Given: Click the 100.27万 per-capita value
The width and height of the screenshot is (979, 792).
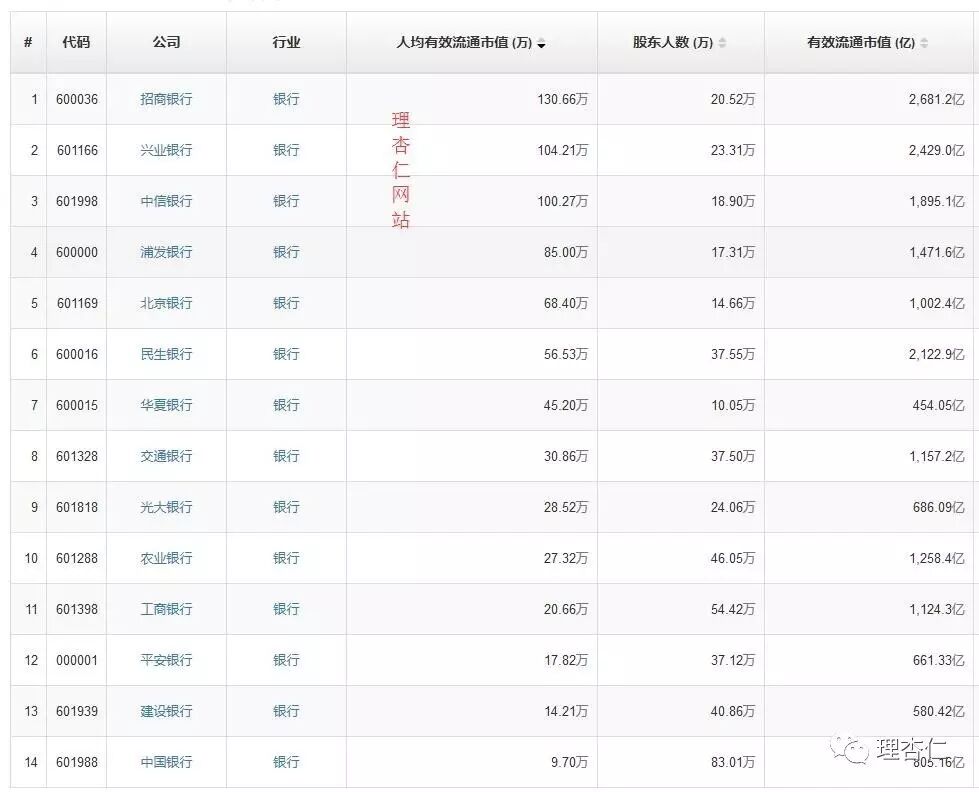Looking at the screenshot, I should point(563,201).
